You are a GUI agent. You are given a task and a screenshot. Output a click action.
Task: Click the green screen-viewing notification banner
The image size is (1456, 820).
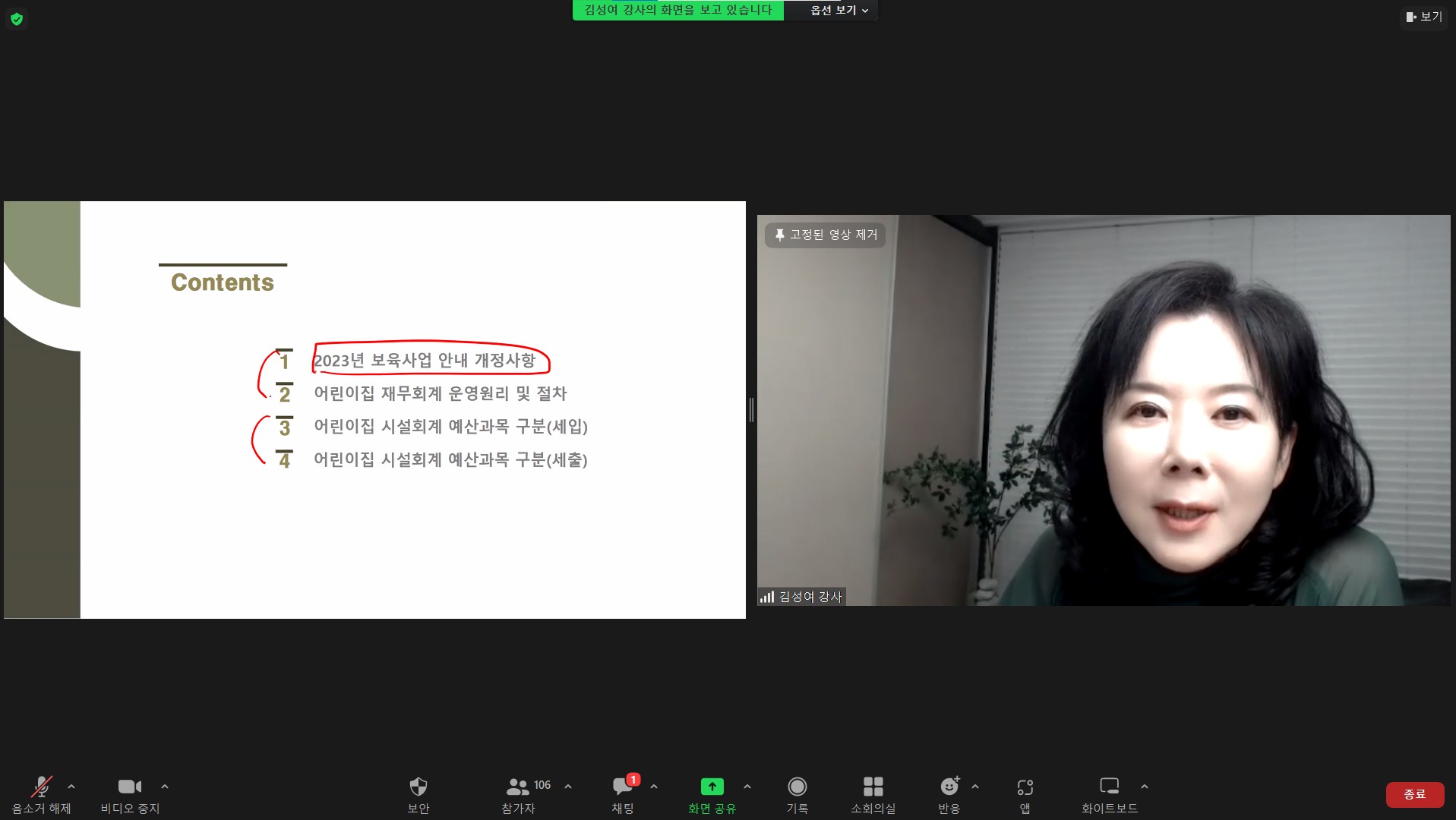[x=678, y=11]
